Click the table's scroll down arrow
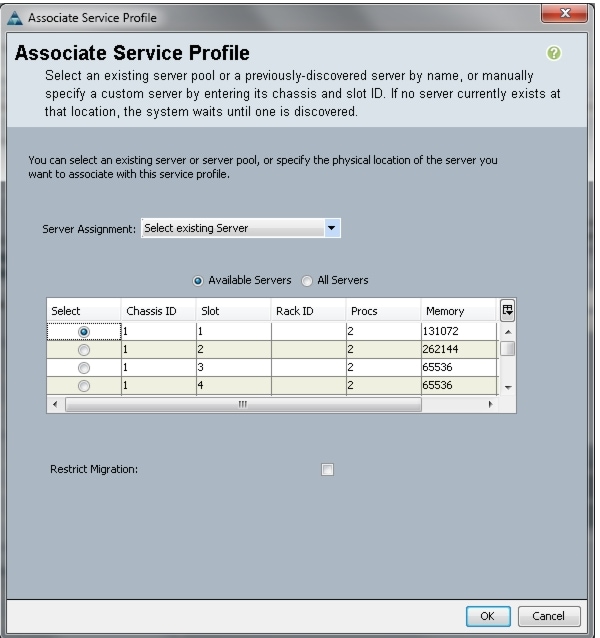Image resolution: width=600 pixels, height=638 pixels. click(x=508, y=387)
